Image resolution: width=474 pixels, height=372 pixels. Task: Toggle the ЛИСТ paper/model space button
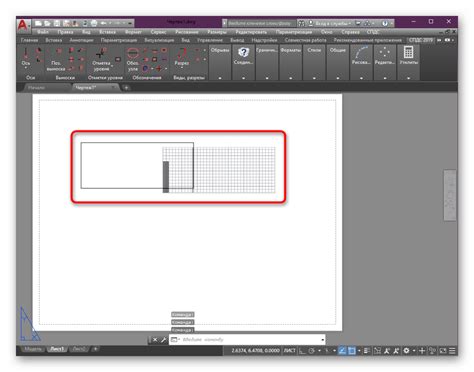pyautogui.click(x=290, y=351)
